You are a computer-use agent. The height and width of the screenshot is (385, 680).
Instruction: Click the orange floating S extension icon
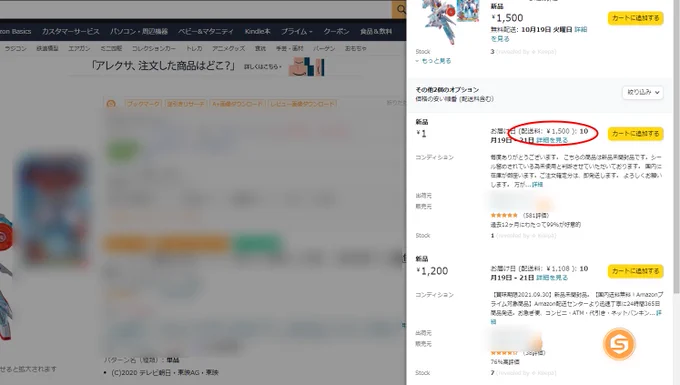(x=619, y=344)
